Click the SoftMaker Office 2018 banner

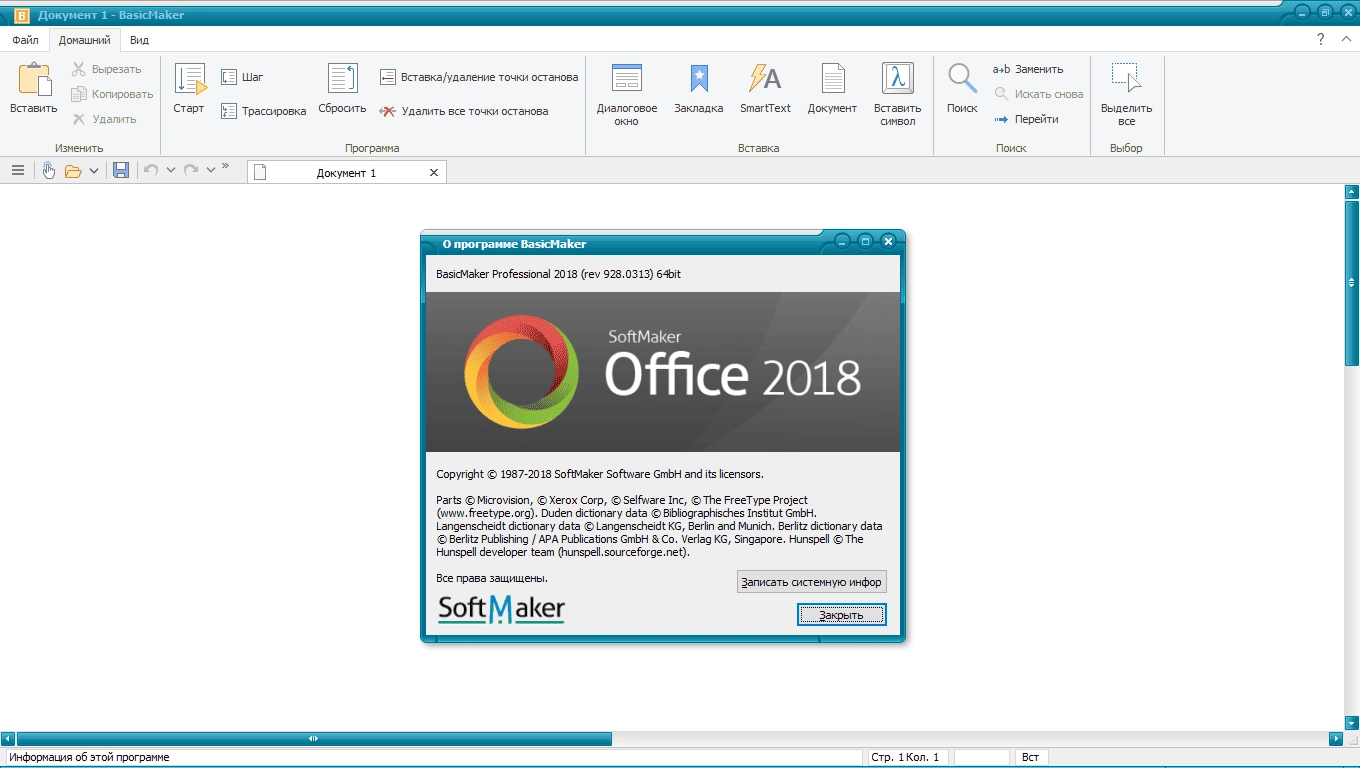pos(663,372)
